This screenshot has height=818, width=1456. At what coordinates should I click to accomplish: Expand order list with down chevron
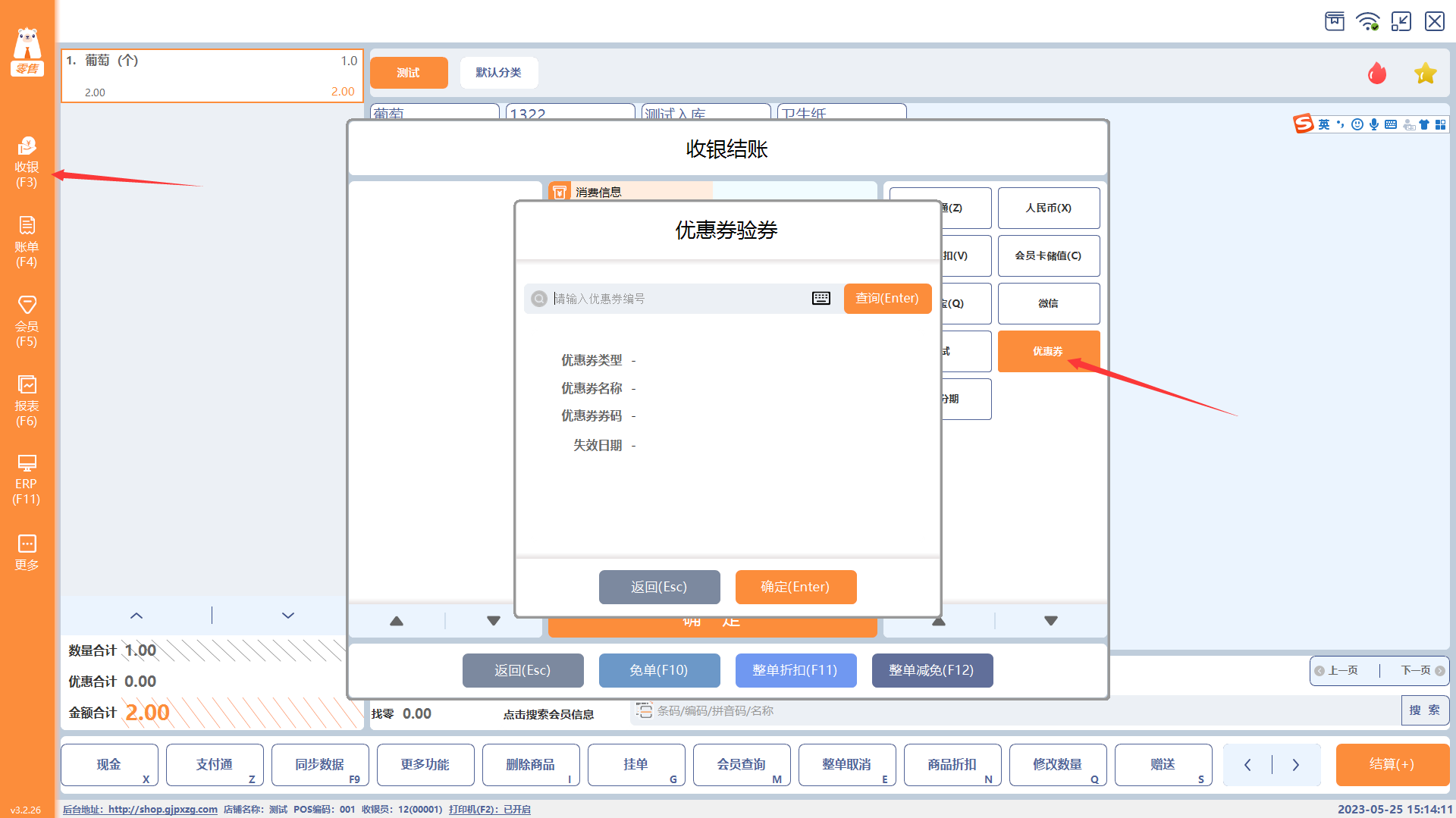click(x=288, y=616)
